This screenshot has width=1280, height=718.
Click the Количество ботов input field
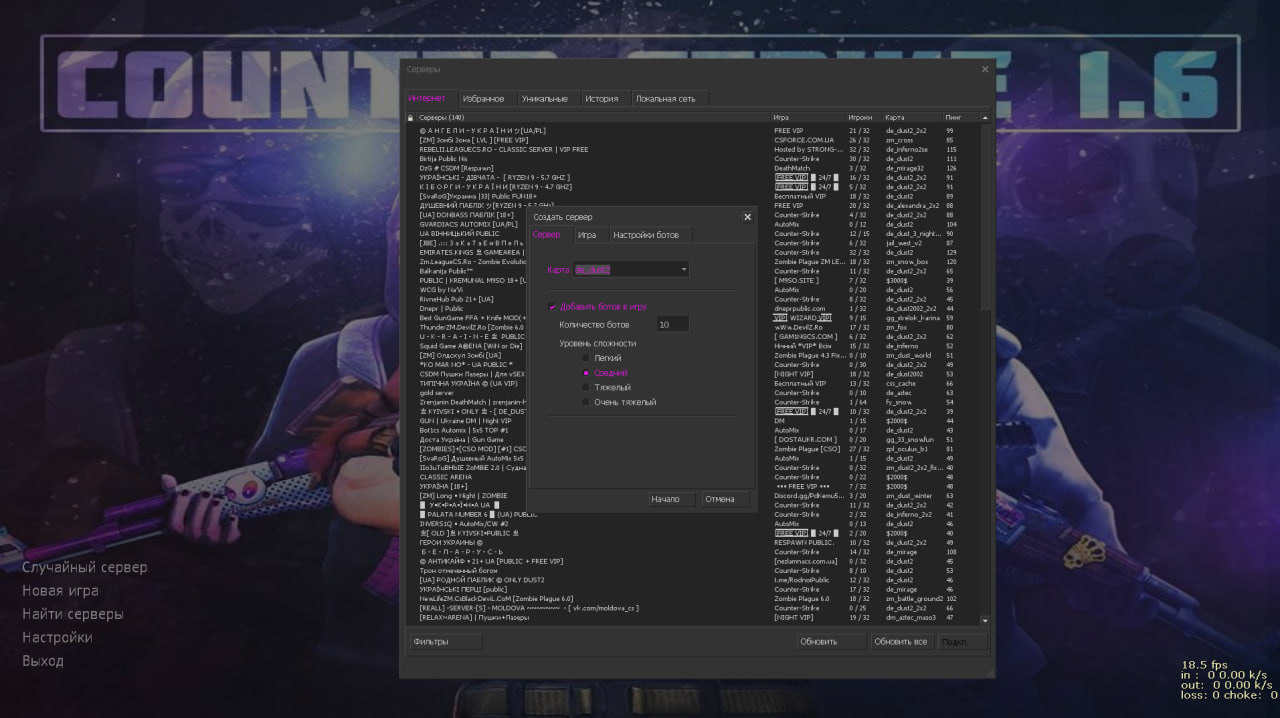pyautogui.click(x=672, y=324)
